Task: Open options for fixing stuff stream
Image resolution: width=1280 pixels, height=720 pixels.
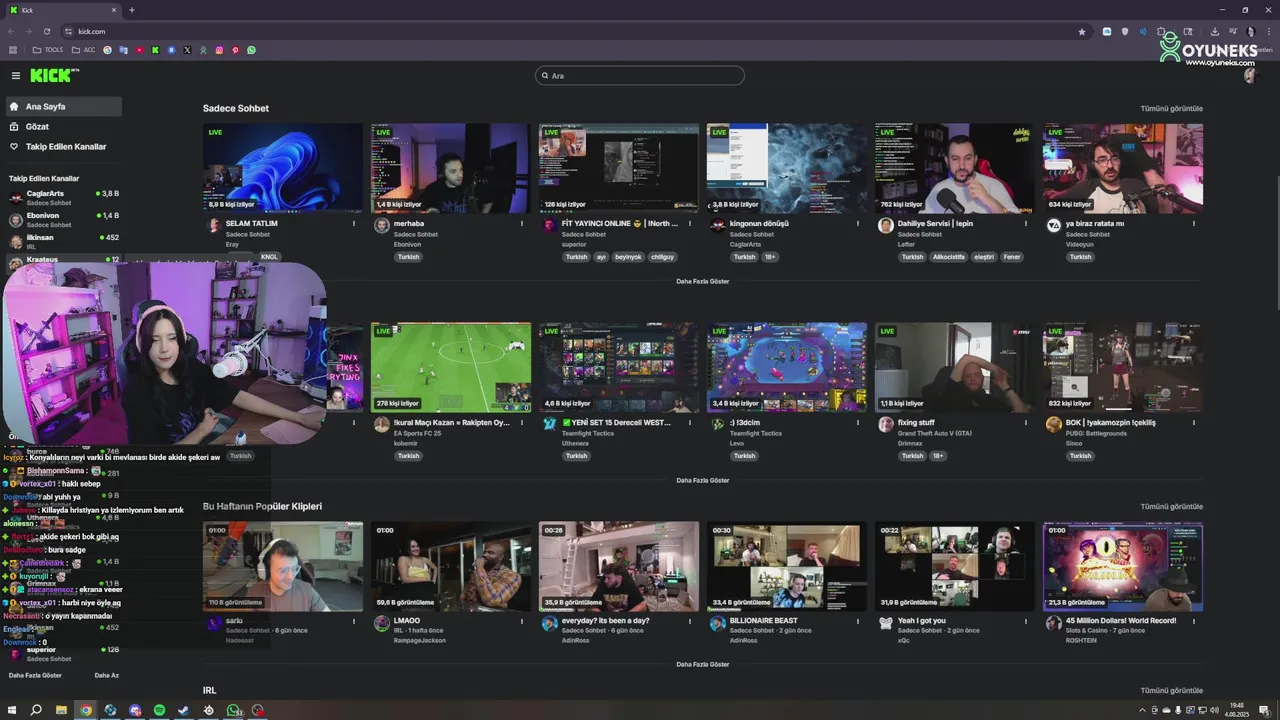Action: 1026,423
